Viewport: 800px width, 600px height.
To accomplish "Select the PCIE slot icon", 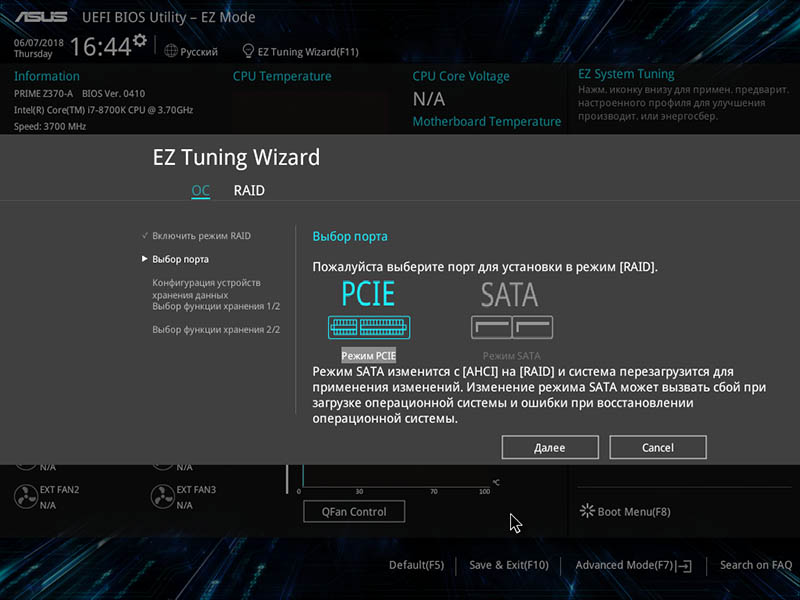I will coord(369,327).
